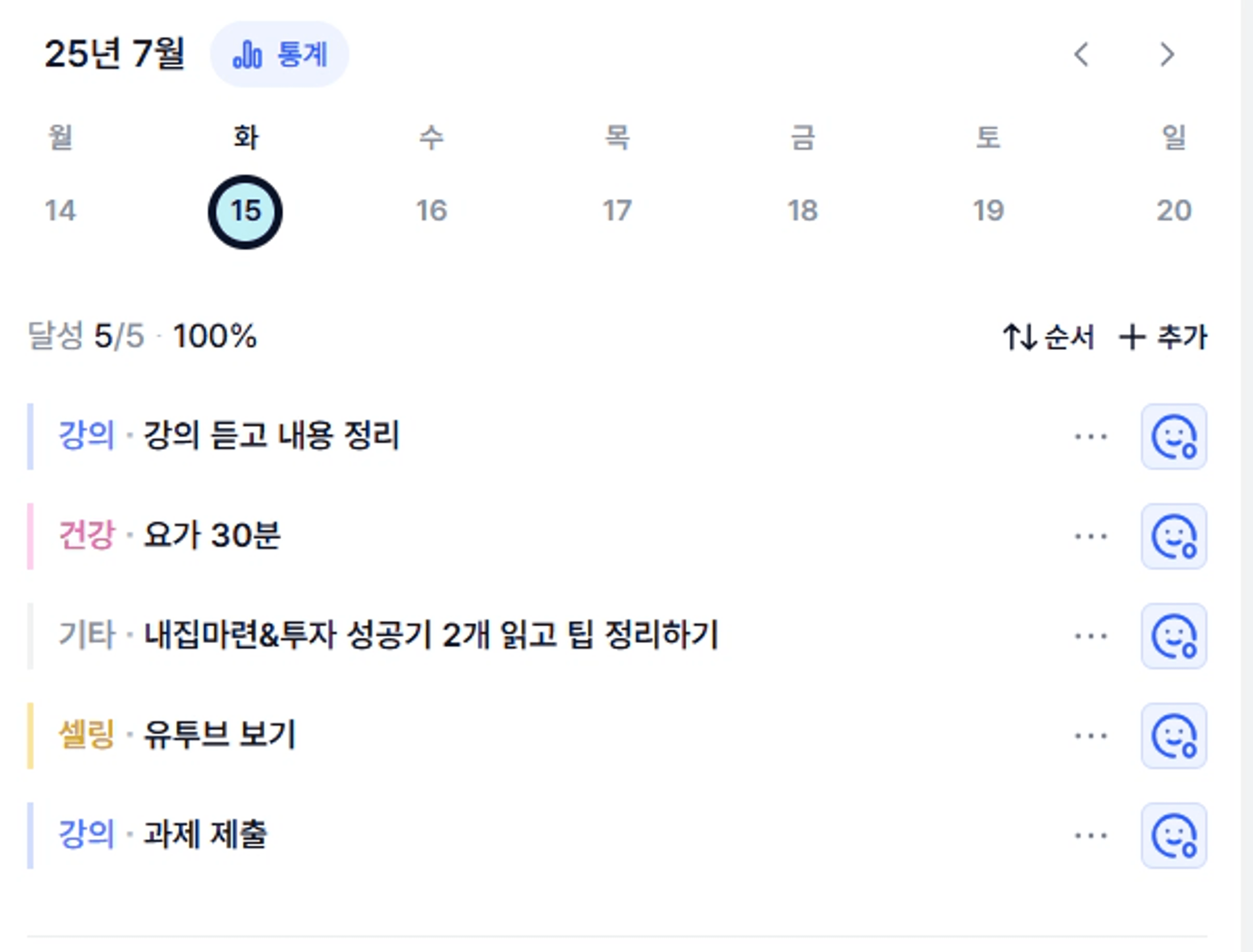Toggle completion smiley for 강의 듣고 내용 정리

point(1174,436)
